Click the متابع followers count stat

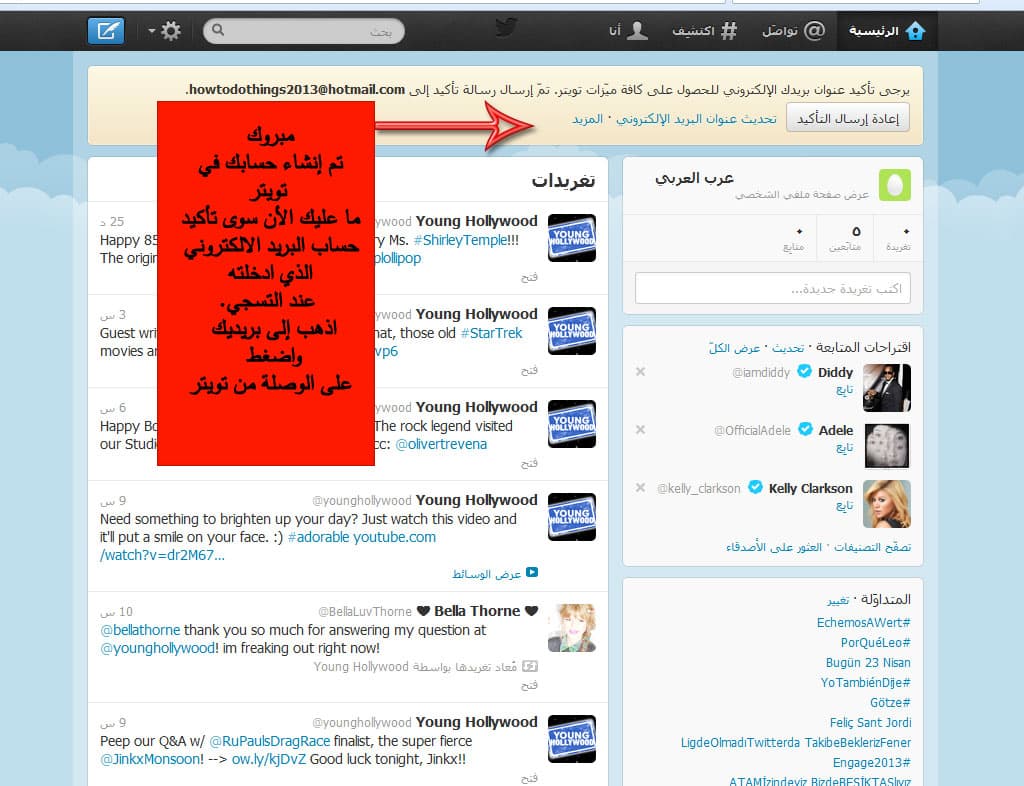pyautogui.click(x=793, y=239)
